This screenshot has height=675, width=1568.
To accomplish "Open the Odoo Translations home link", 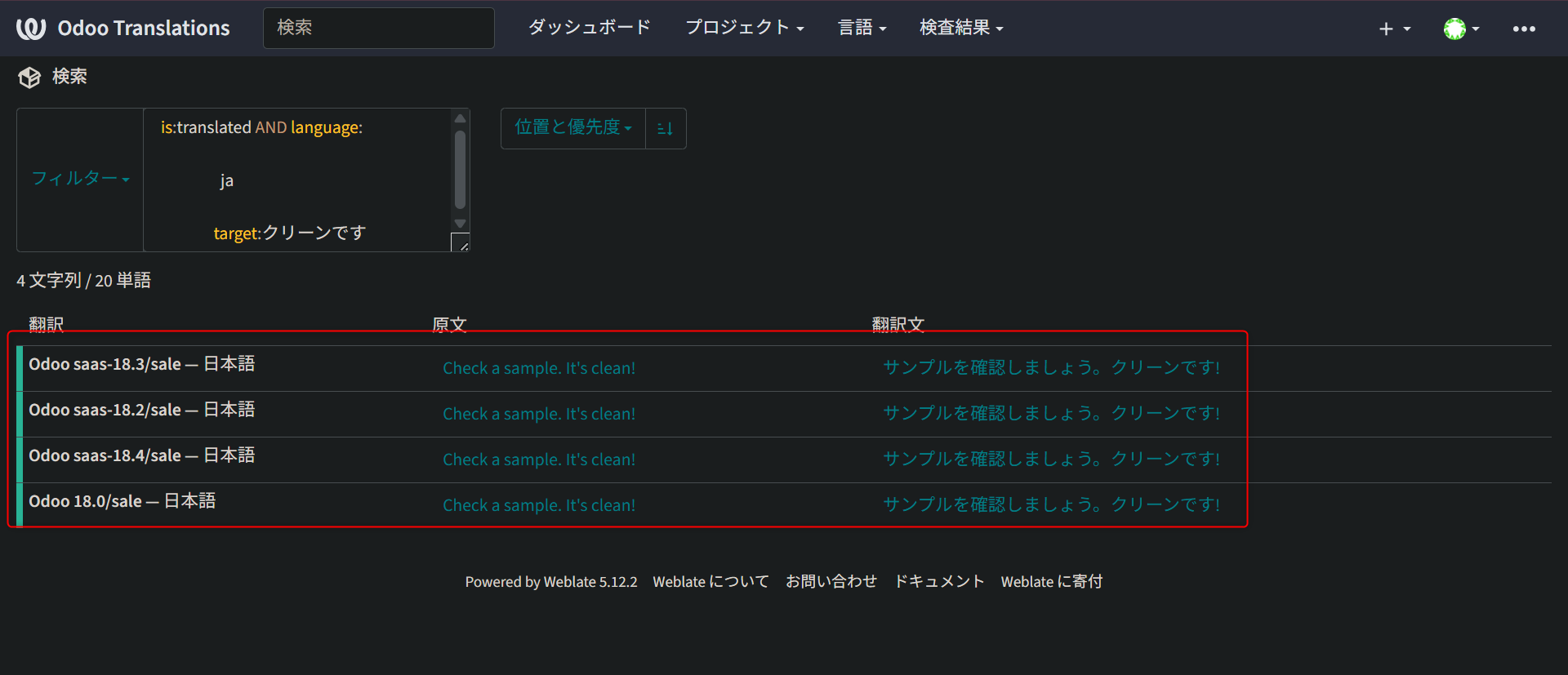I will tap(144, 29).
